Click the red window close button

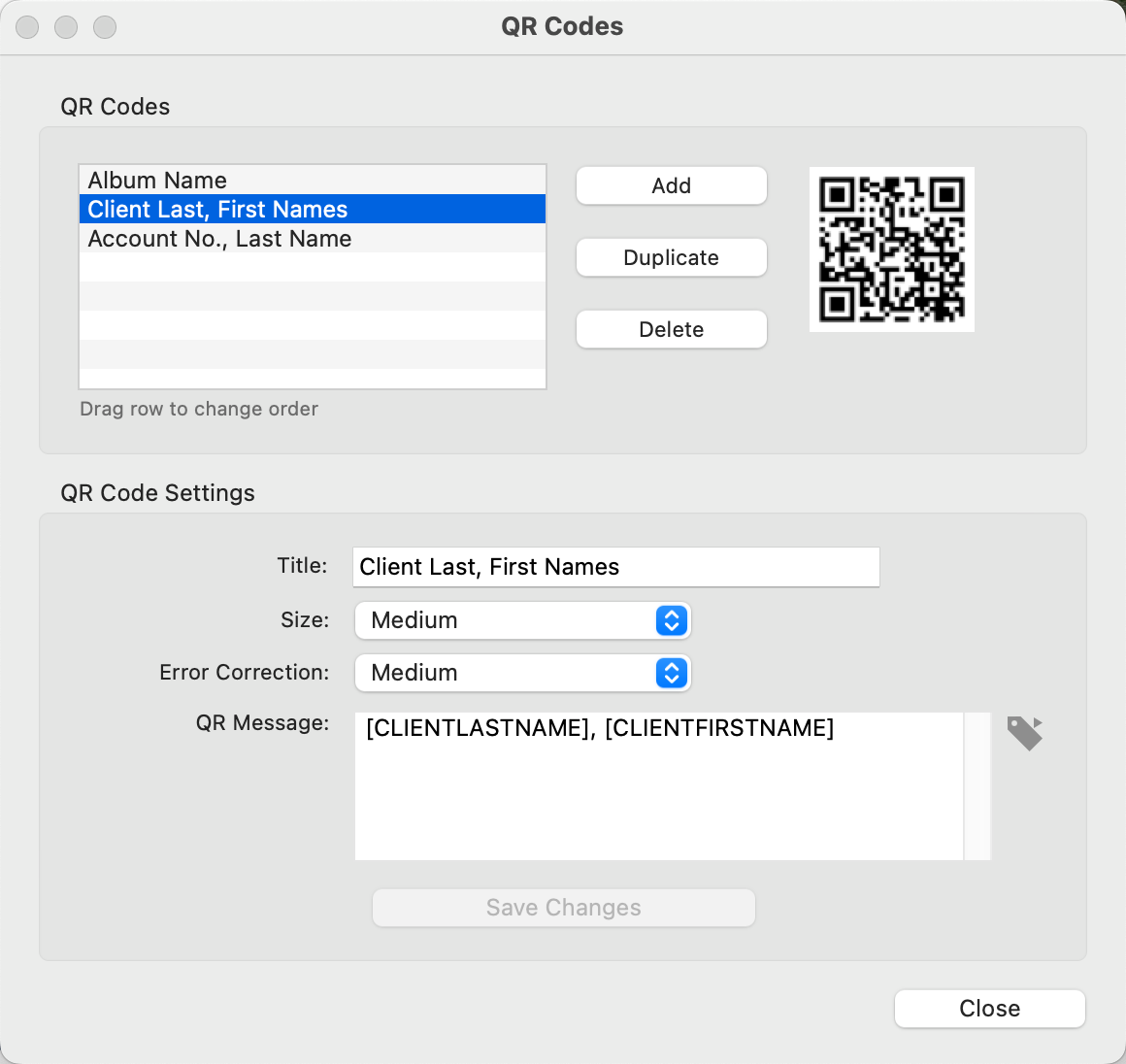[x=27, y=27]
